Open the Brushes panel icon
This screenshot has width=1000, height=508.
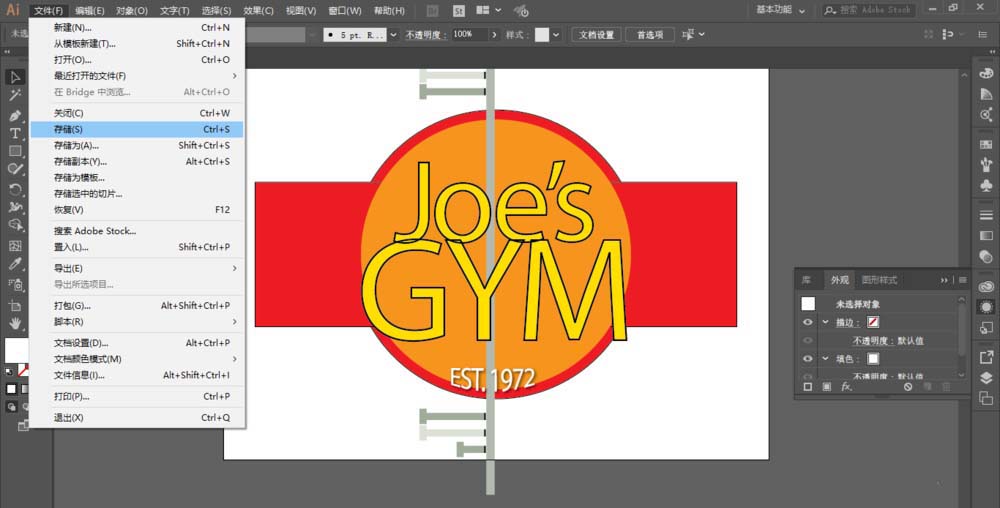(x=986, y=165)
